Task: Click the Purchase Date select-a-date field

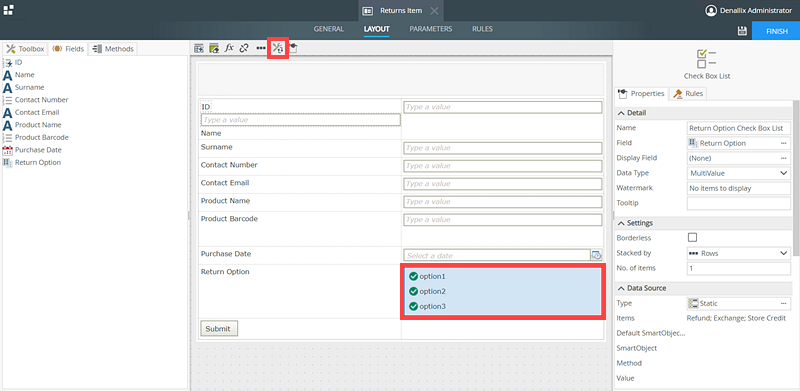Action: [x=497, y=255]
